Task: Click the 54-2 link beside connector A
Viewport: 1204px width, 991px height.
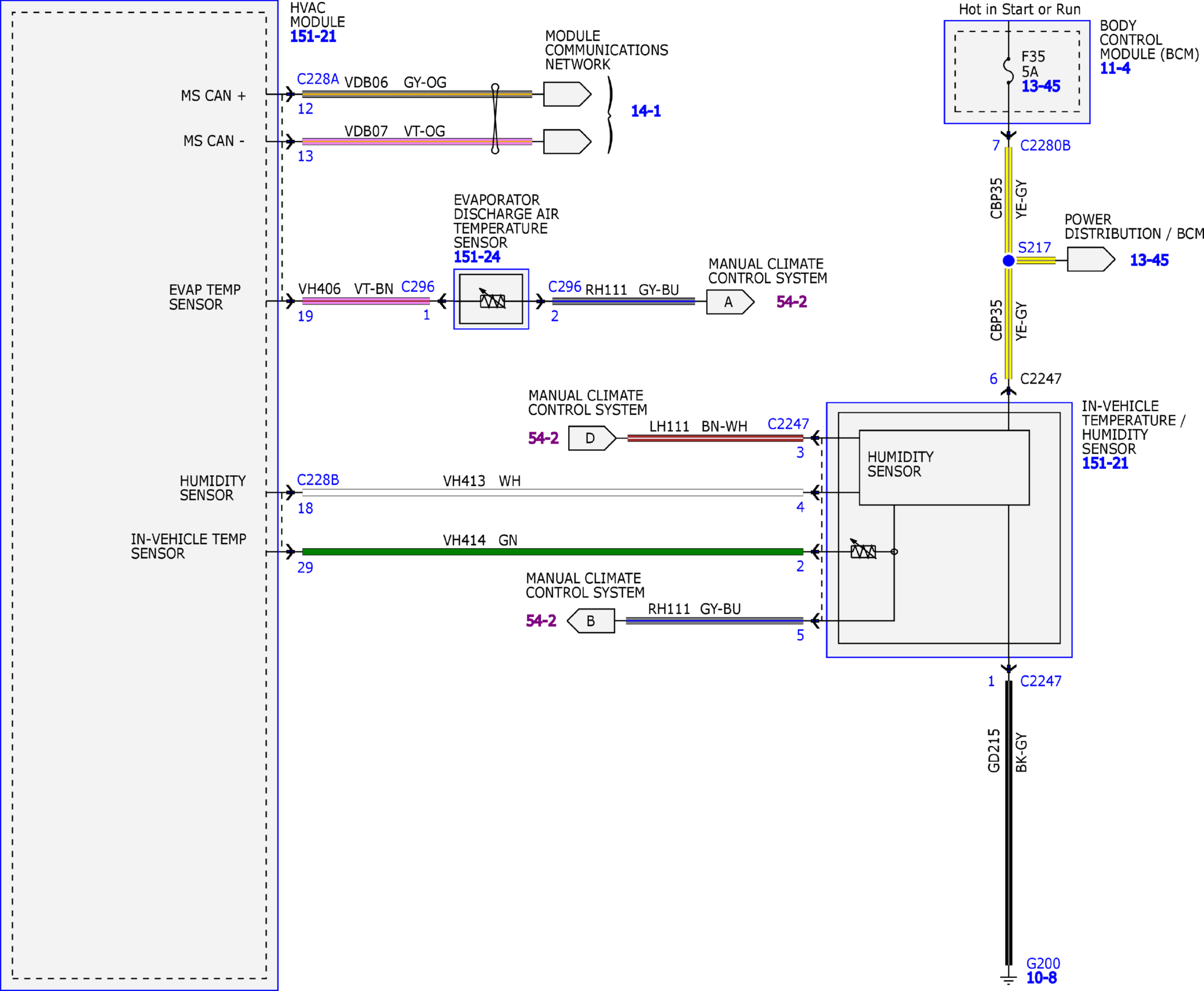Action: click(791, 301)
